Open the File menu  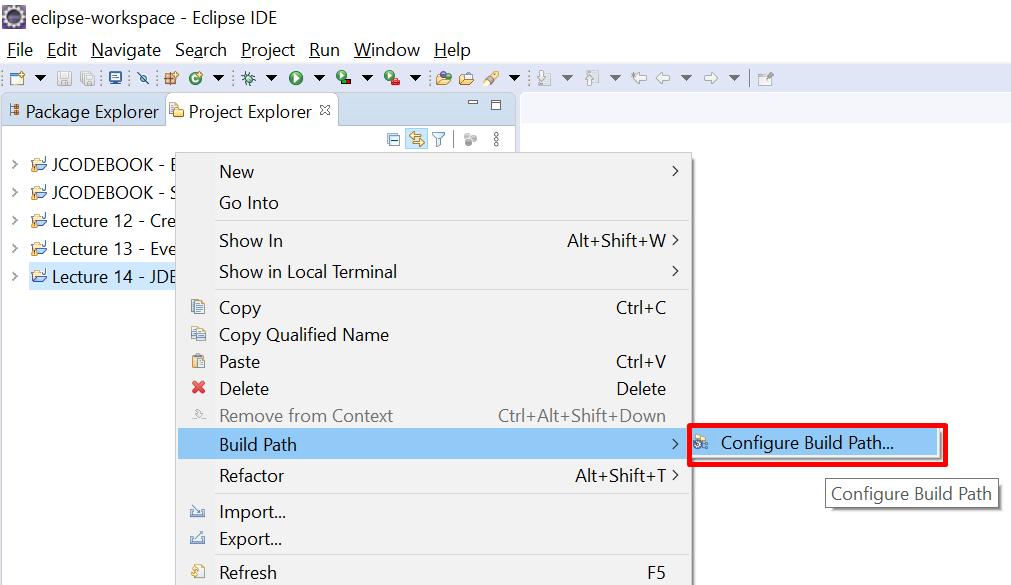click(19, 50)
